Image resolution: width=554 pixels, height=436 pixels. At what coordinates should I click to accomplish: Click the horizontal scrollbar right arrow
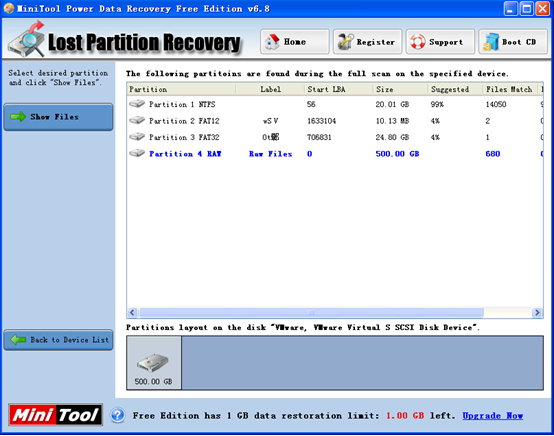[537, 312]
